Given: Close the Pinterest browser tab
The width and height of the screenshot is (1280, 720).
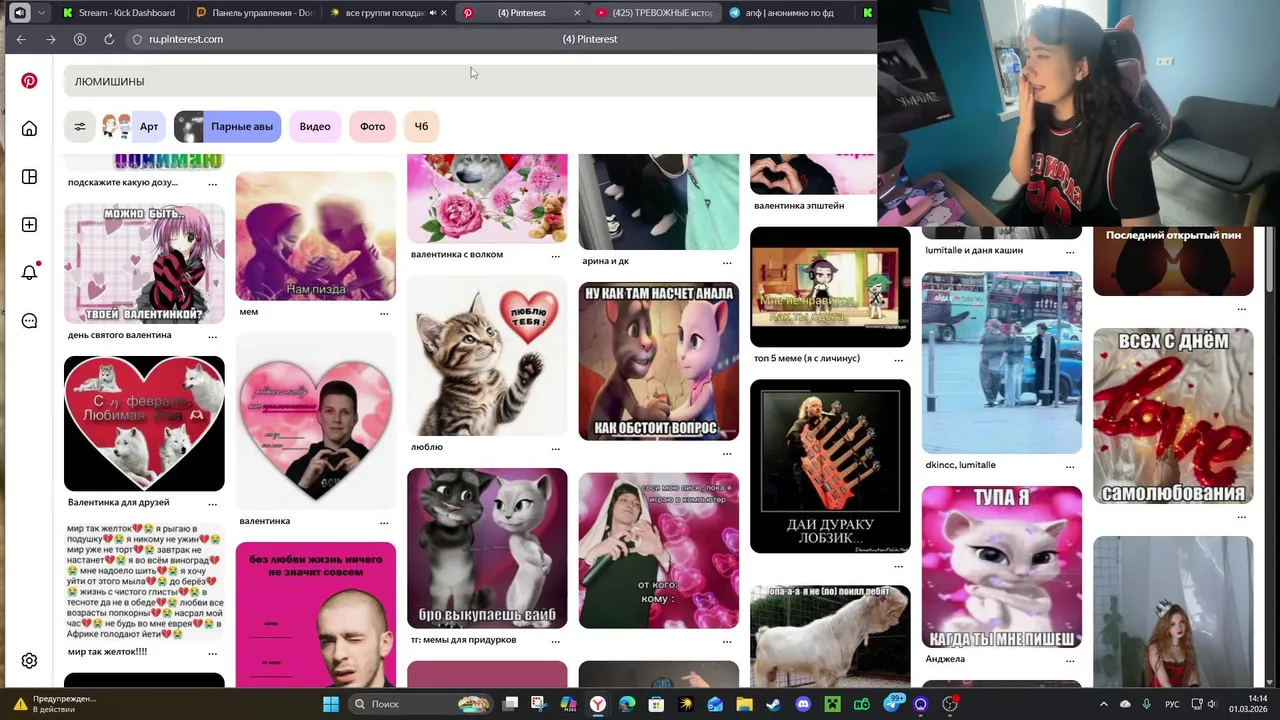Looking at the screenshot, I should pos(577,13).
